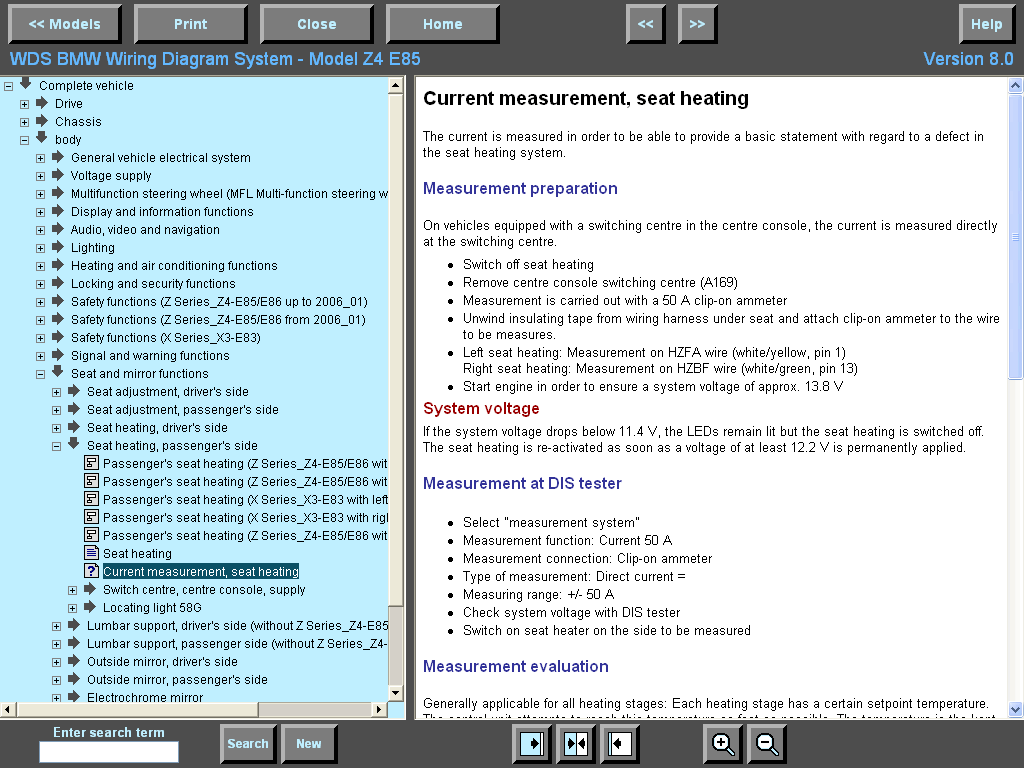Expand Seat heating, driver's side node
Image resolution: width=1024 pixels, height=768 pixels.
pyautogui.click(x=56, y=428)
